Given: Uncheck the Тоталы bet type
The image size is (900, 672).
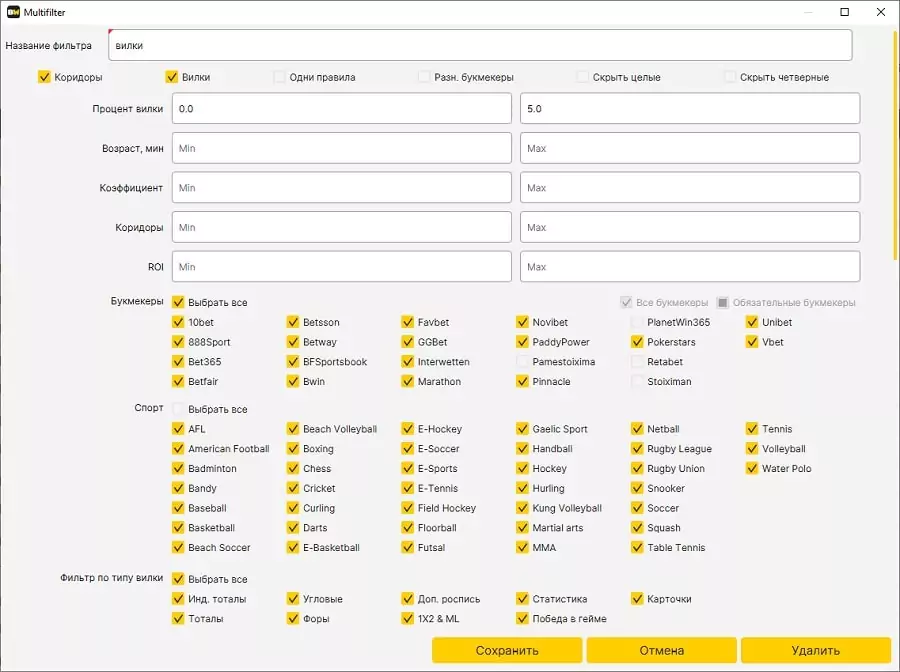Looking at the screenshot, I should pyautogui.click(x=178, y=619).
